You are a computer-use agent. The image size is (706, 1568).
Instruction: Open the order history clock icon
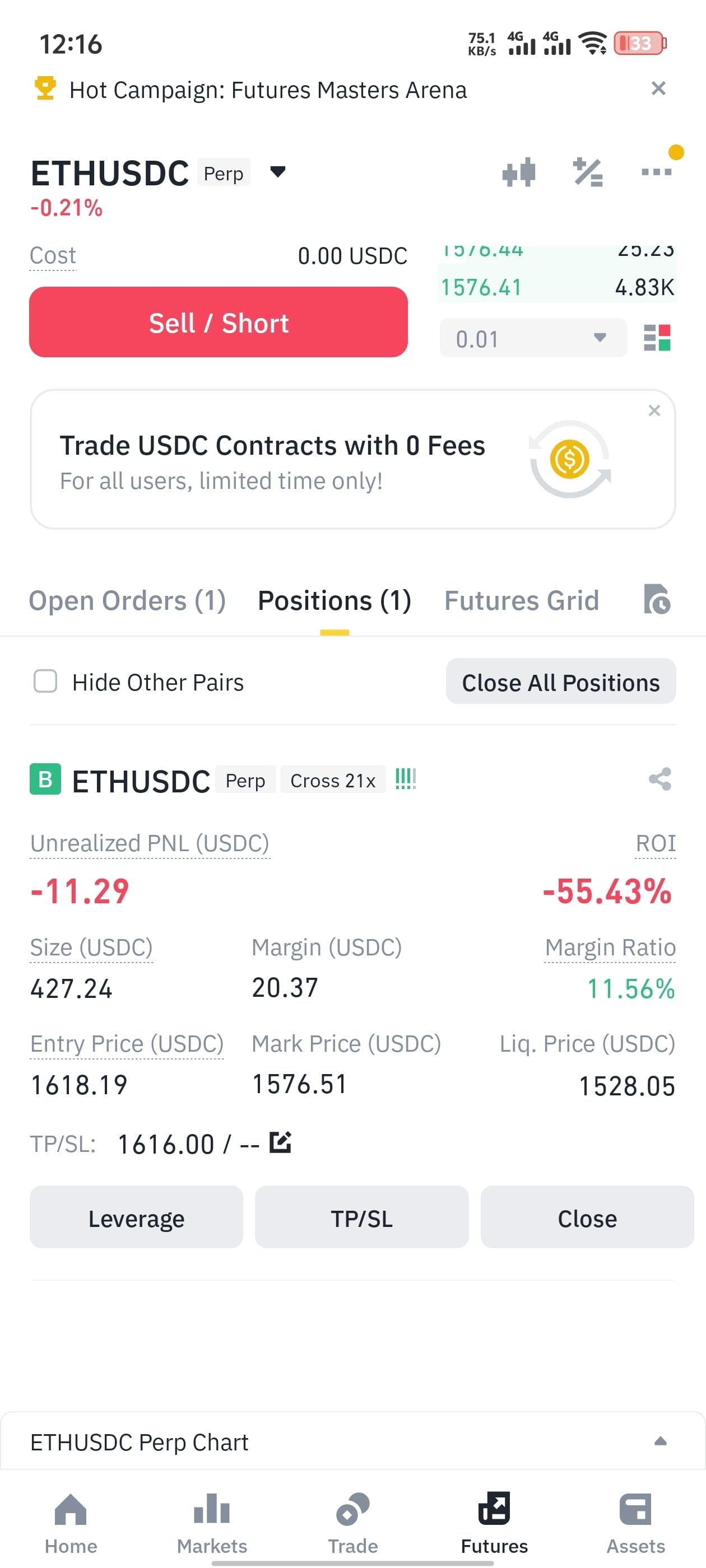pos(657,600)
